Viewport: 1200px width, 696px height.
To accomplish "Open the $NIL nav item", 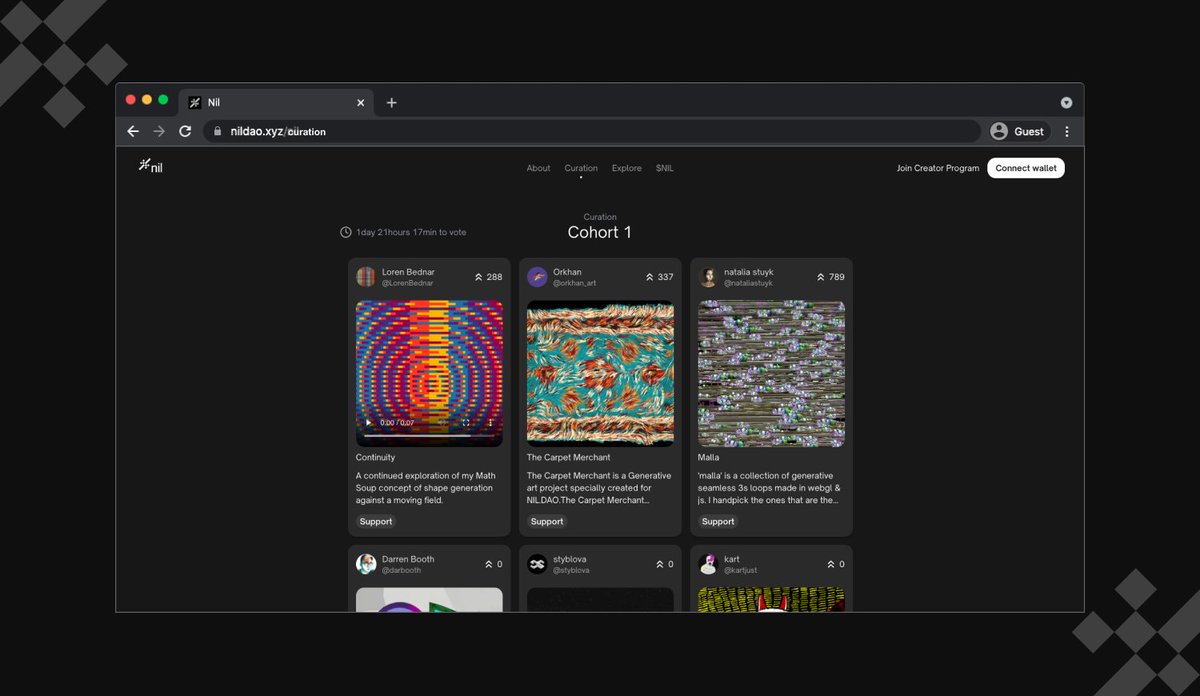I will (665, 168).
